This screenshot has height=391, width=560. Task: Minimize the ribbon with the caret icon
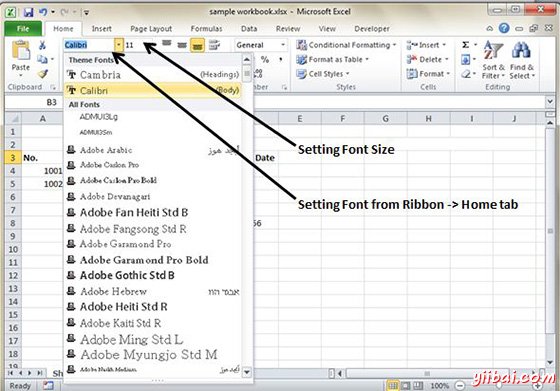490,29
